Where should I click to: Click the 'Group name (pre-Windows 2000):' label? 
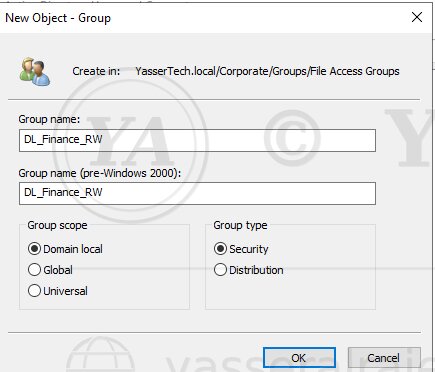[100, 173]
